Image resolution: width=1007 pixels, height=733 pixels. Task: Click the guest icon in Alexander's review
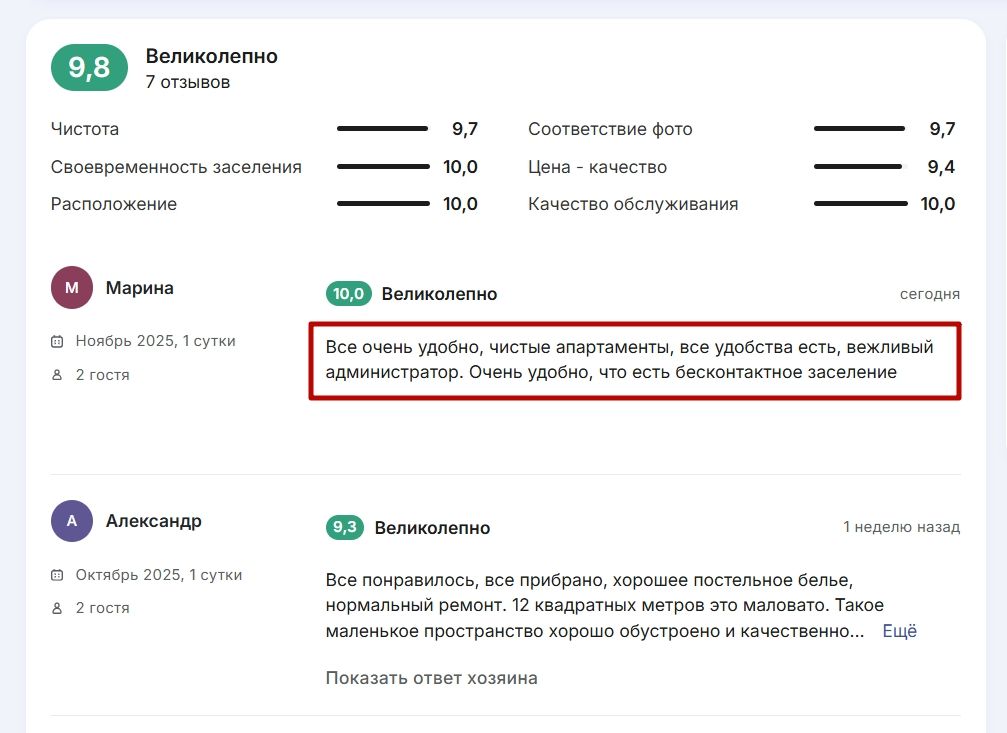pos(57,608)
